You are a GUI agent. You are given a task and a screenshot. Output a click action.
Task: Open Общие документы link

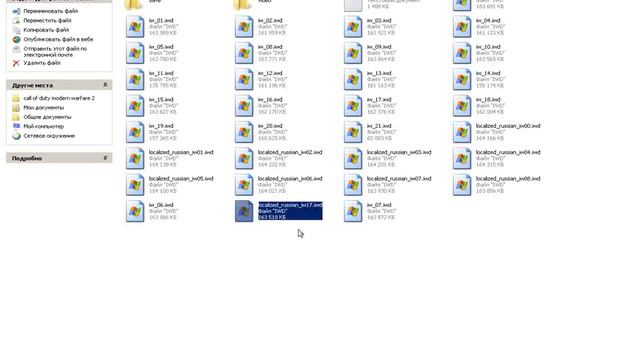[47, 117]
